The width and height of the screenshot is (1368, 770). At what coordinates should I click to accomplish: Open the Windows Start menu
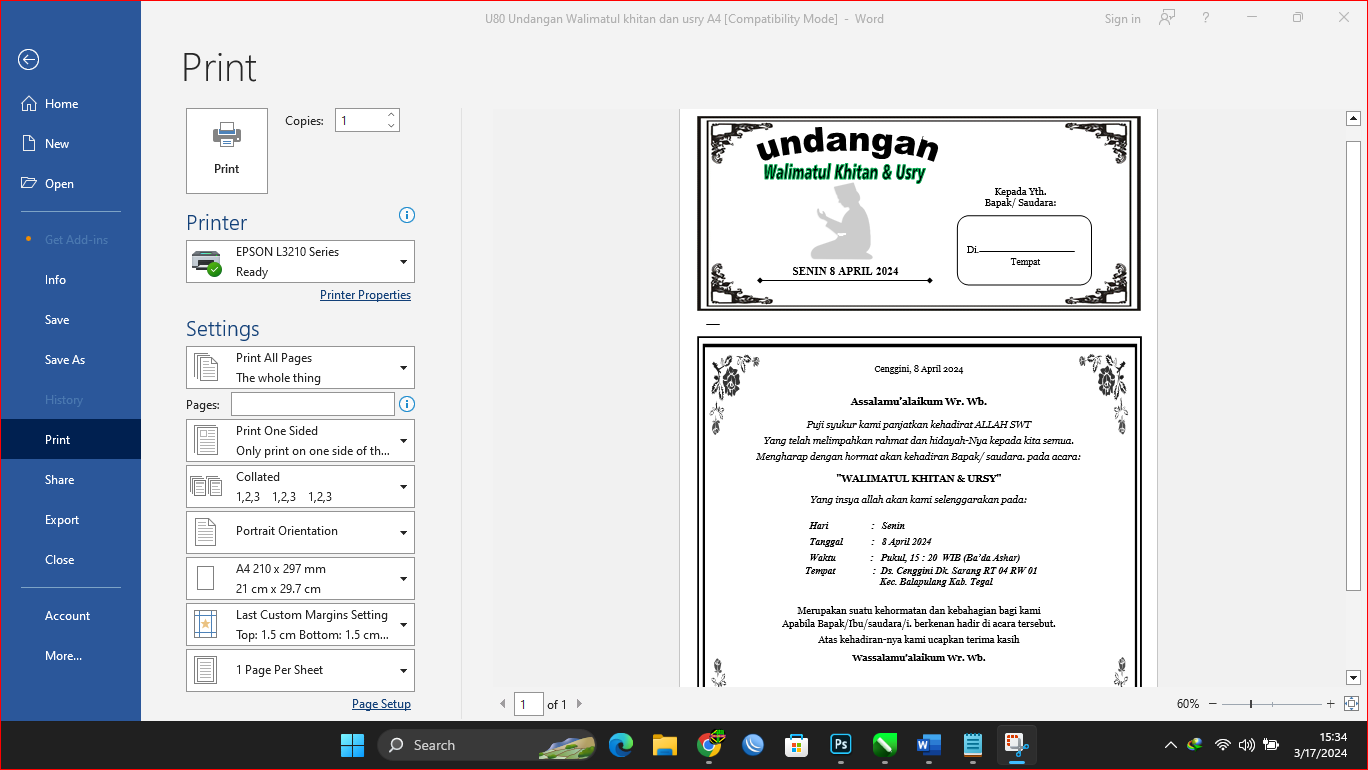[x=352, y=745]
